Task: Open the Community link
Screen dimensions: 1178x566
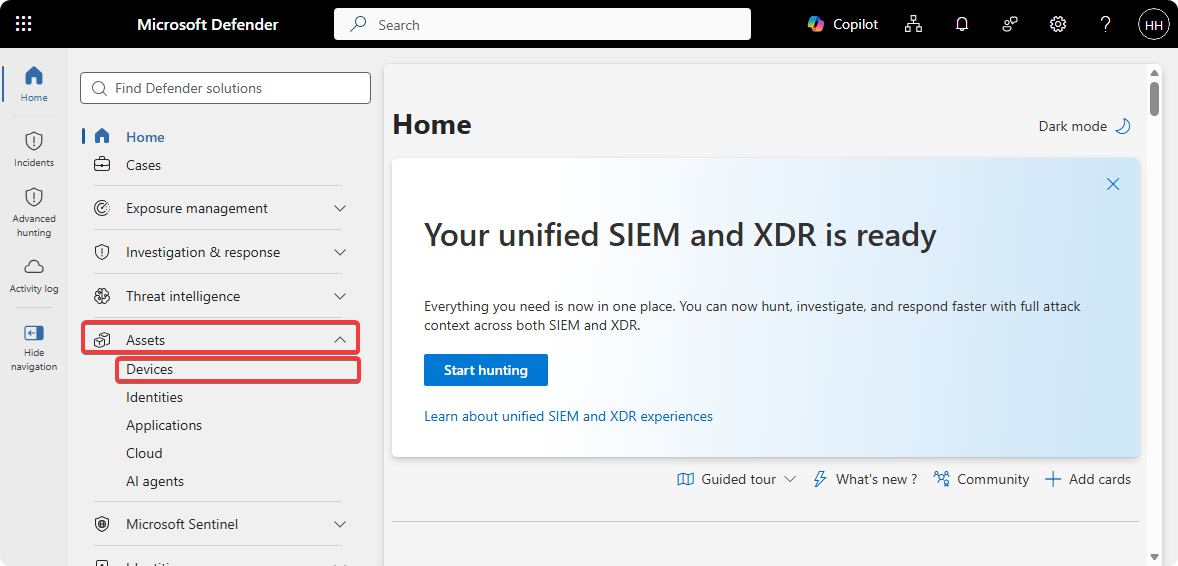Action: (992, 479)
